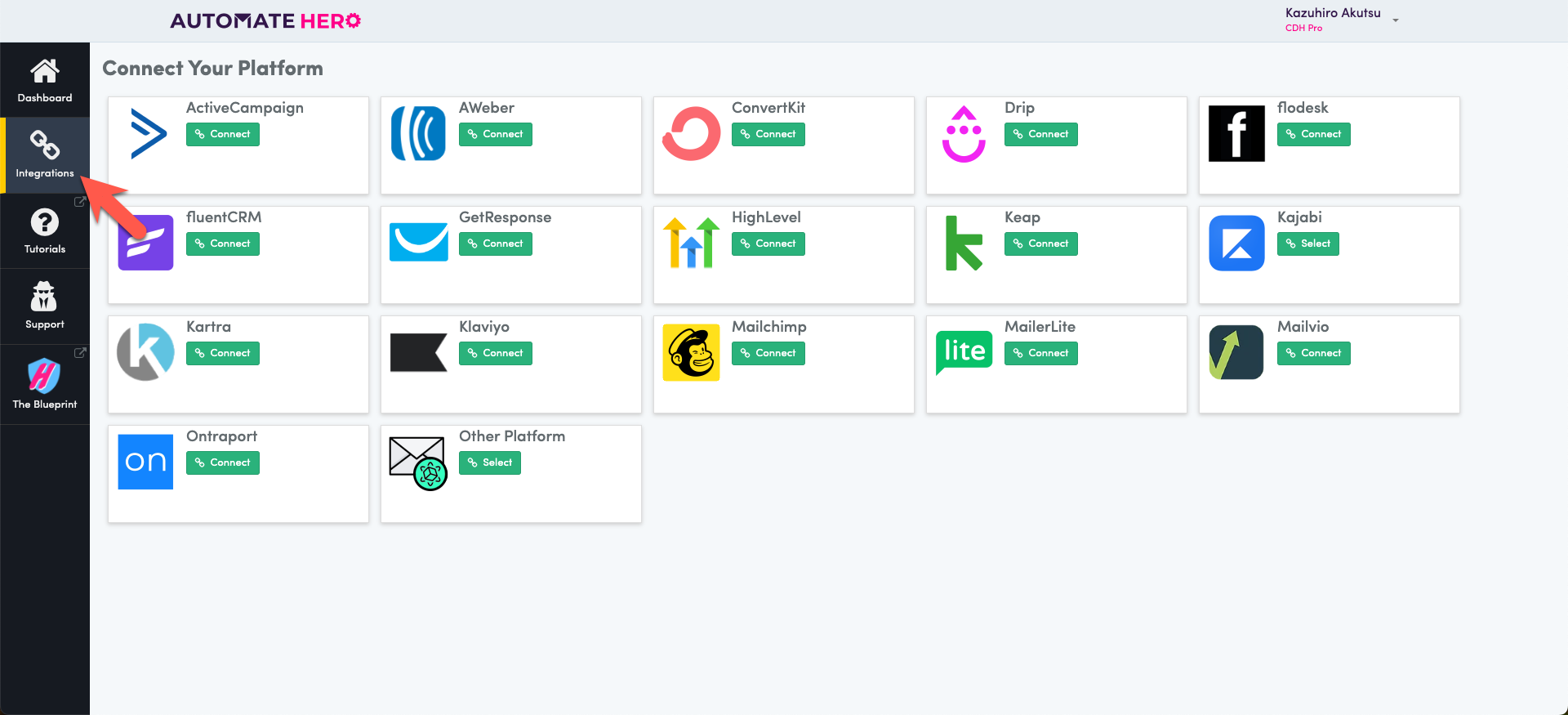Connect the Mailvio platform
The height and width of the screenshot is (715, 1568).
click(1314, 353)
